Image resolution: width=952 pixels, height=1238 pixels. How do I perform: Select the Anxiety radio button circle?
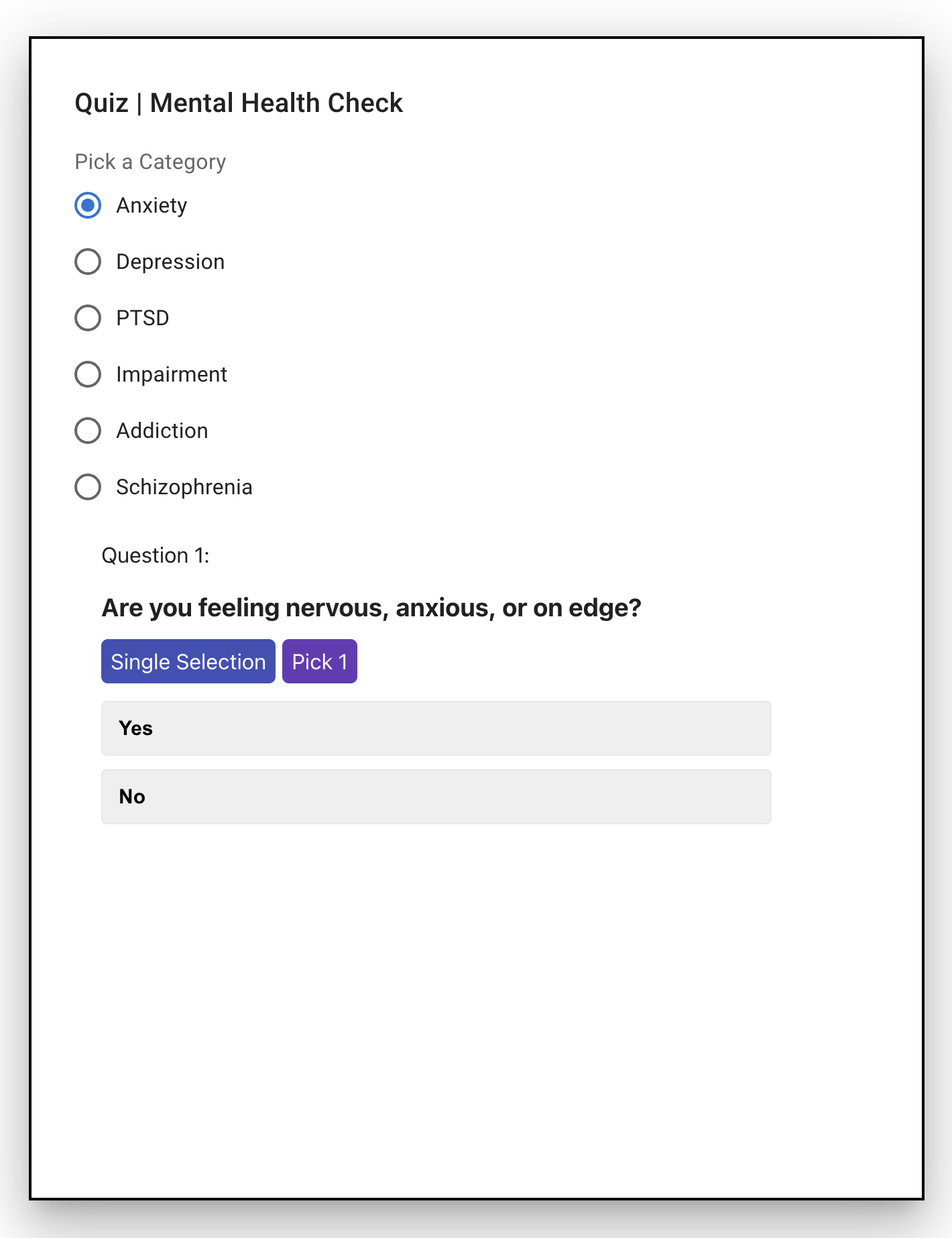pos(88,205)
